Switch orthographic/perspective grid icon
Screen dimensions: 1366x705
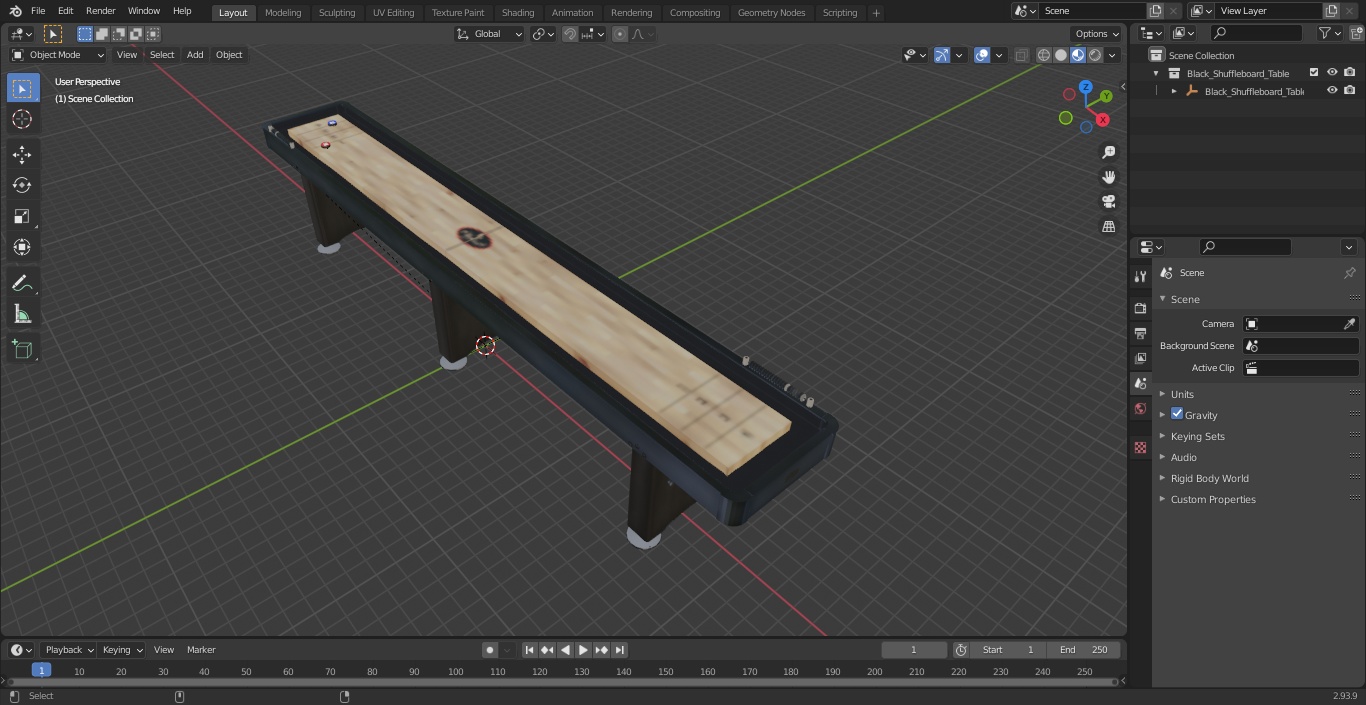1108,227
